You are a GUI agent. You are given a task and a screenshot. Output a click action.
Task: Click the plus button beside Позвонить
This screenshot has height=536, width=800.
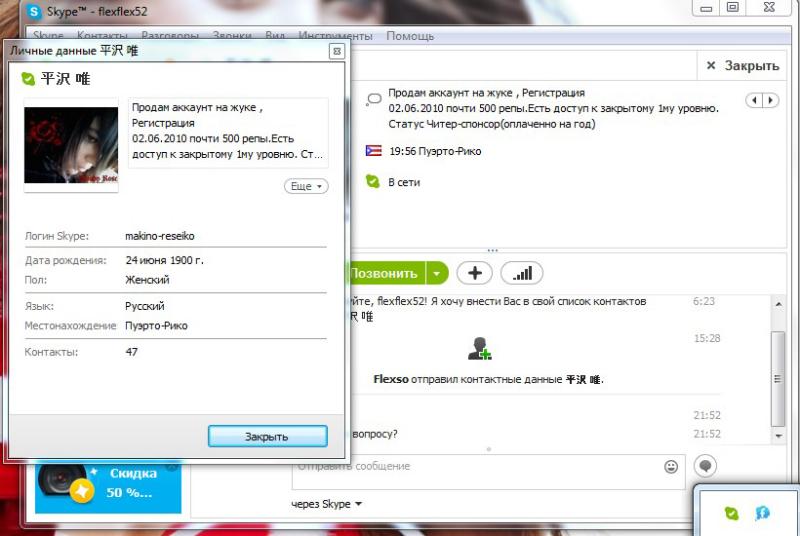pos(474,273)
